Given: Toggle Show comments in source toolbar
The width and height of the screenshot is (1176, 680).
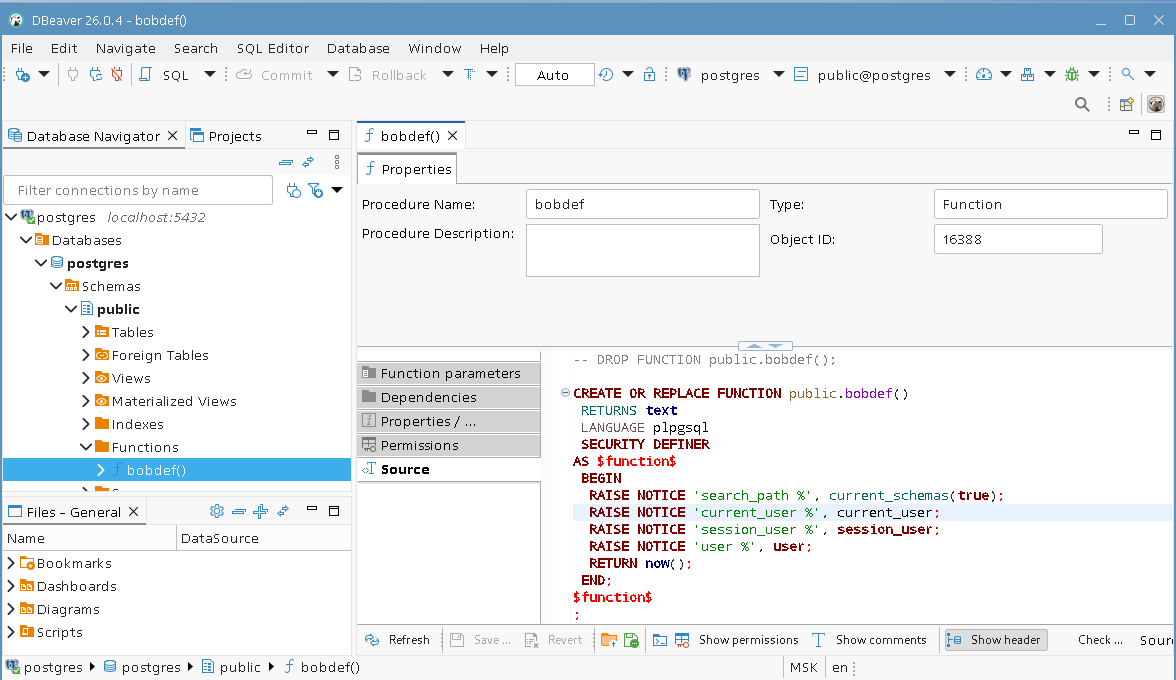Looking at the screenshot, I should pos(869,640).
